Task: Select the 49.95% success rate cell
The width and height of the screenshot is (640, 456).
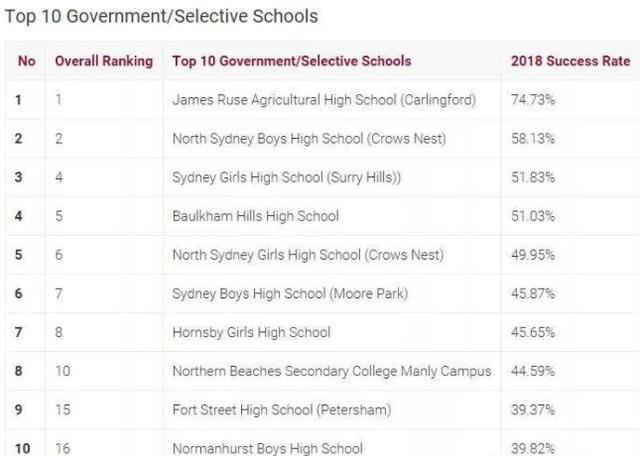Action: click(x=533, y=254)
